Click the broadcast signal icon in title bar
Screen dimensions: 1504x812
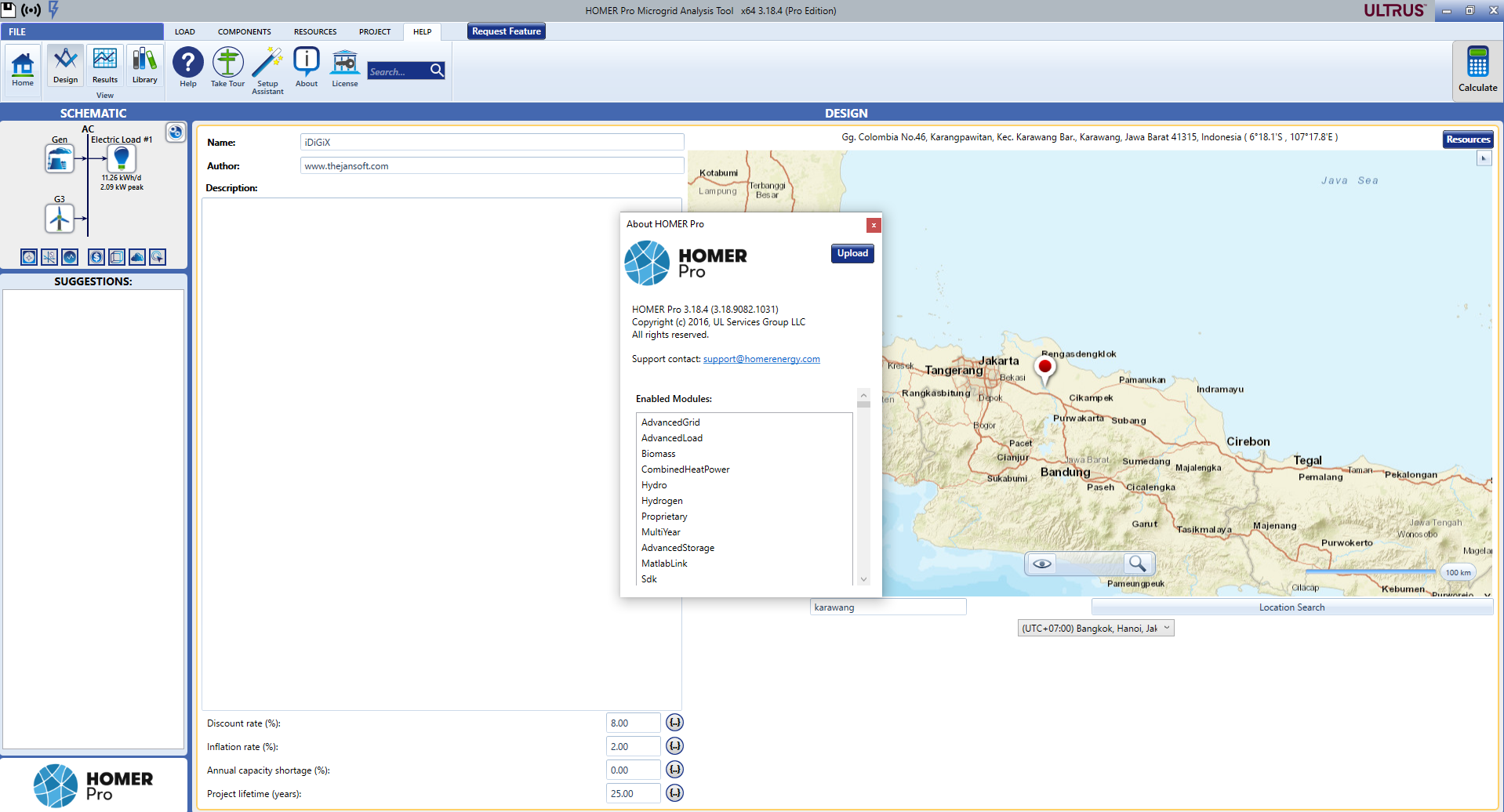coord(31,10)
